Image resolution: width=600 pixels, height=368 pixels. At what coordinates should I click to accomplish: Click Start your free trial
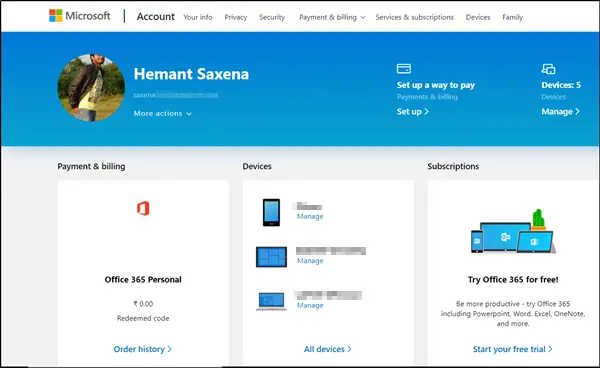[513, 349]
